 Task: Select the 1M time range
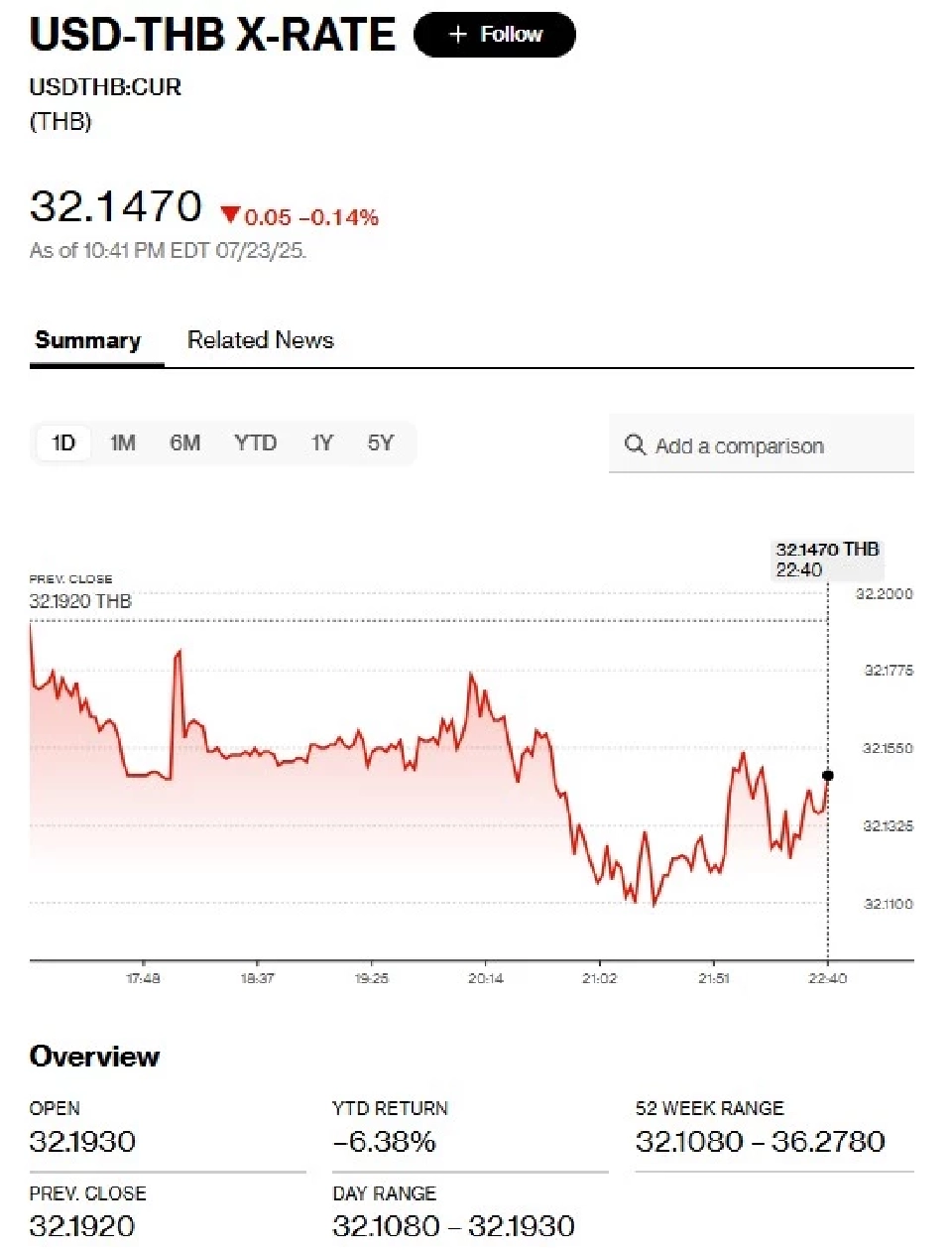click(123, 442)
